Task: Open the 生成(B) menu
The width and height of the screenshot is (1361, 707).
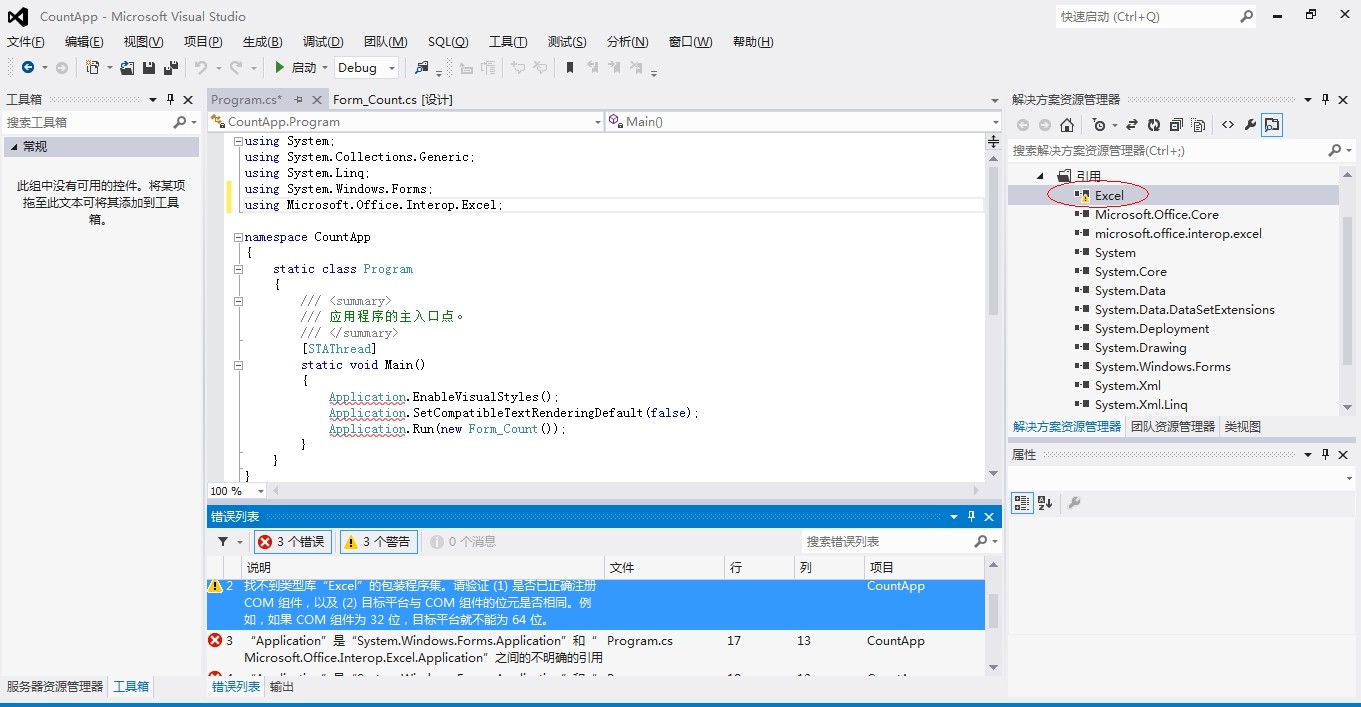Action: coord(263,42)
